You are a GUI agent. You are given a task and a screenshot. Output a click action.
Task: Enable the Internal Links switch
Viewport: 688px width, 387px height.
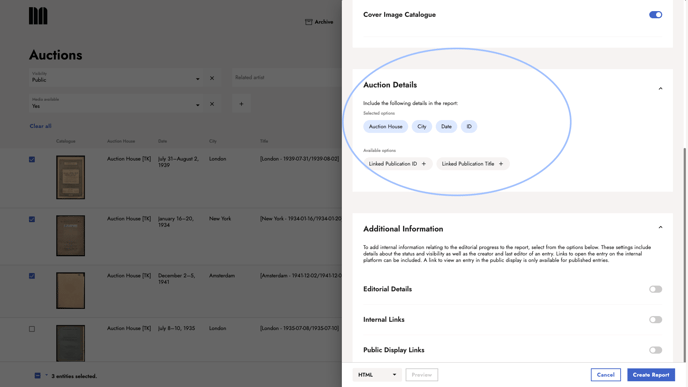click(656, 319)
